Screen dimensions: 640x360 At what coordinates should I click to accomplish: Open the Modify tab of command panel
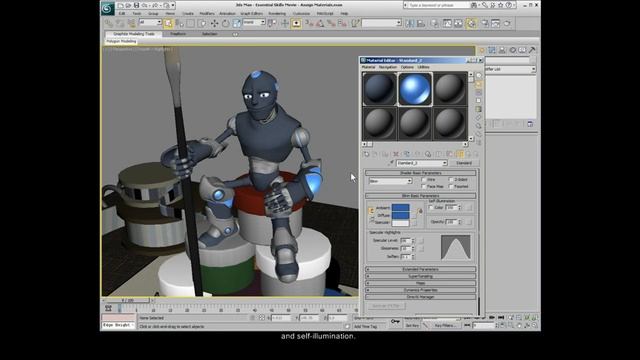[492, 50]
